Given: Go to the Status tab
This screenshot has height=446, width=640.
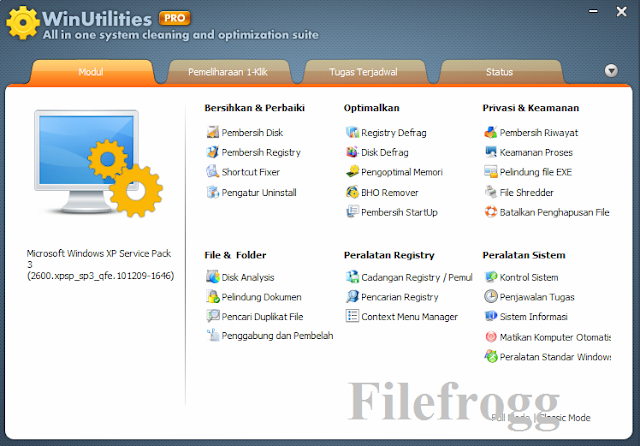Looking at the screenshot, I should click(x=499, y=72).
